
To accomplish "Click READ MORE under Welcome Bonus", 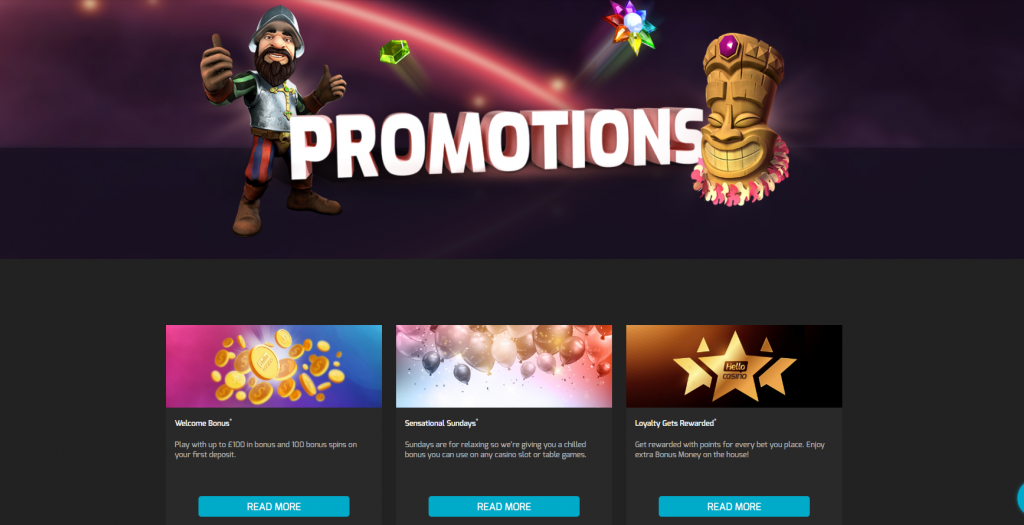I will (274, 506).
